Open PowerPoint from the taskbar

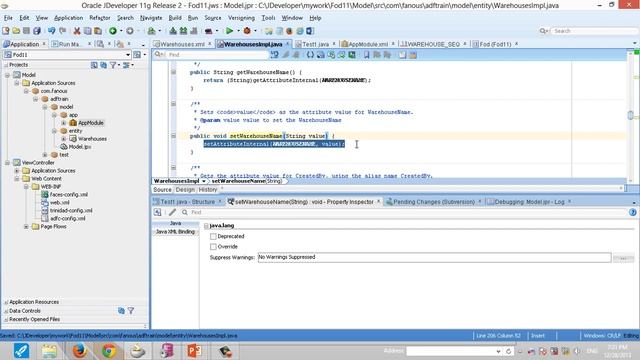point(194,351)
